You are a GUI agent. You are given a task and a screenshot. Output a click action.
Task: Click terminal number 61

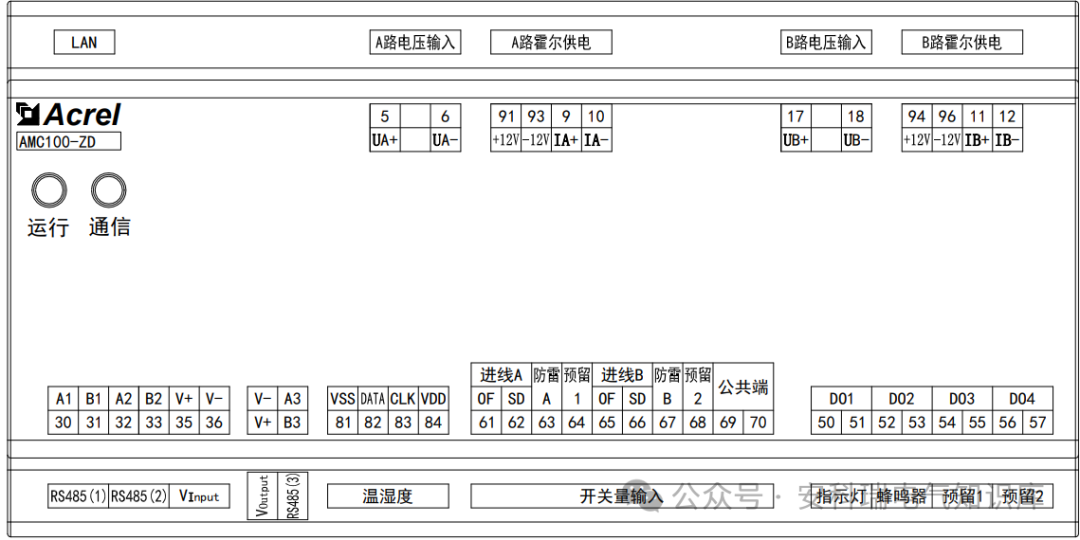[486, 422]
